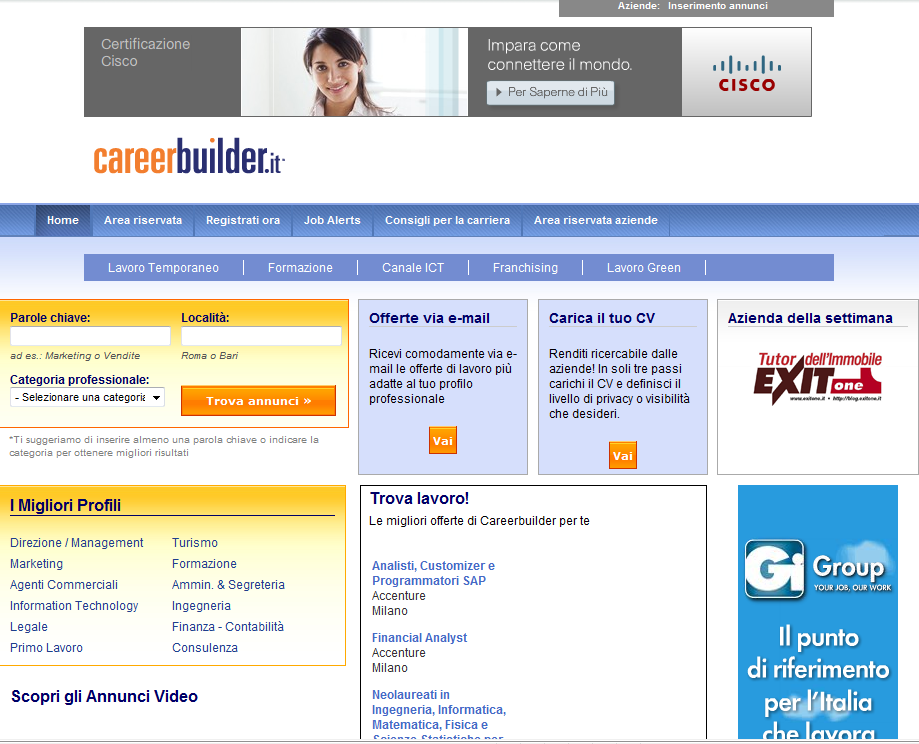The image size is (919, 744).
Task: Open the Marketing profile link
Action: [36, 564]
